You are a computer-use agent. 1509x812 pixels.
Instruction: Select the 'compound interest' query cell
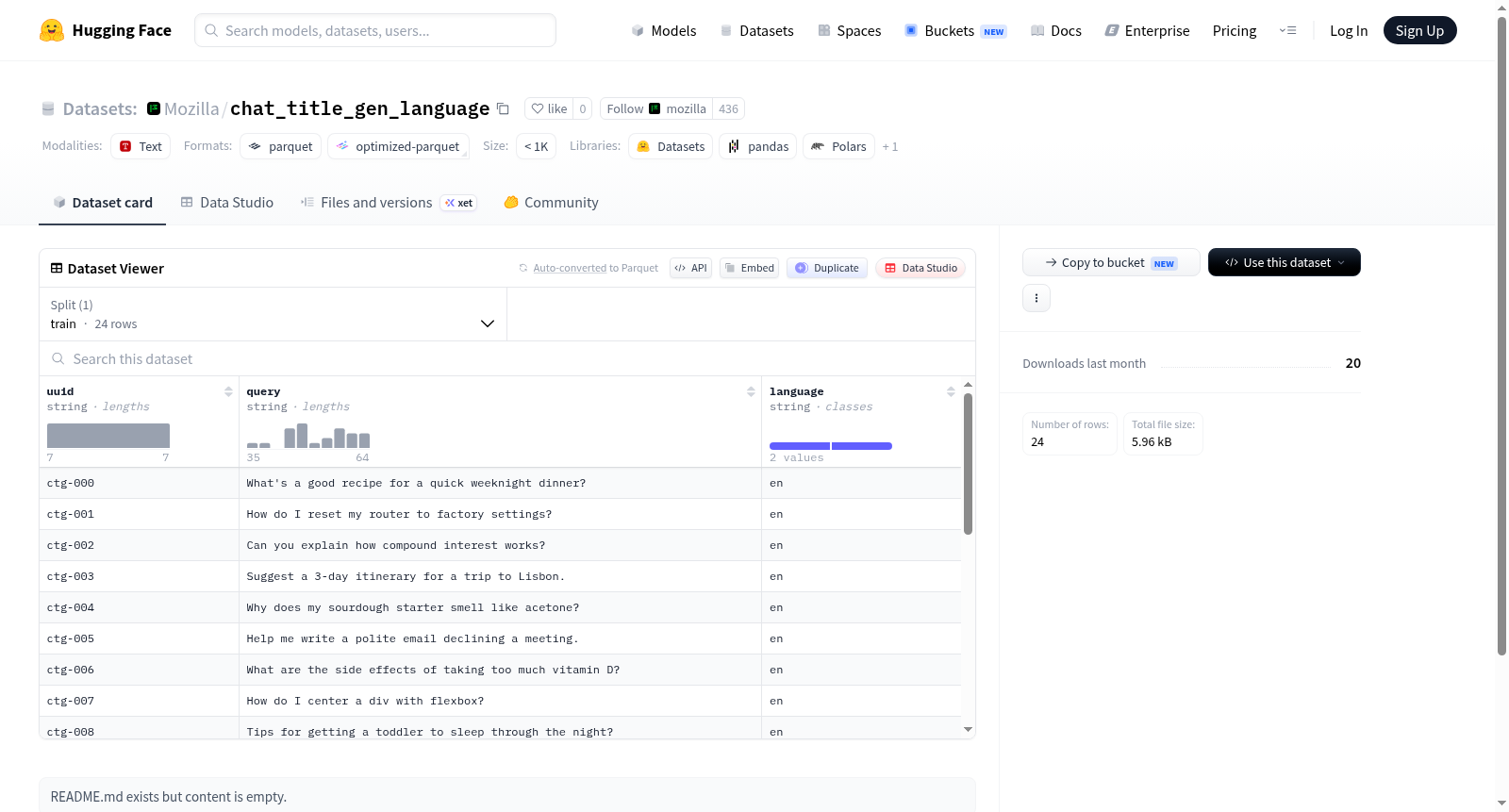tap(500, 545)
